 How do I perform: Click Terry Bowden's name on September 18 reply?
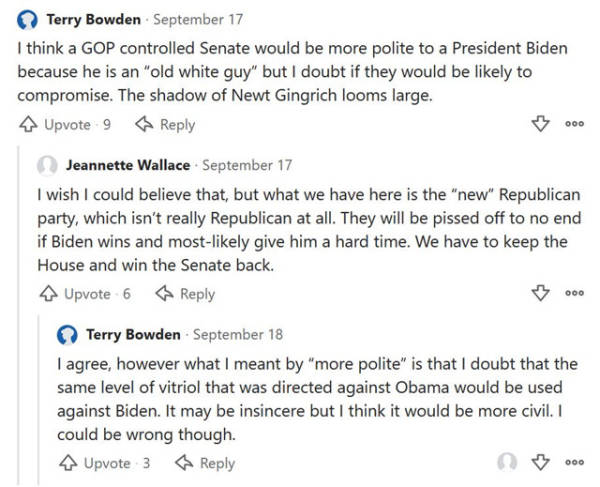tap(133, 334)
